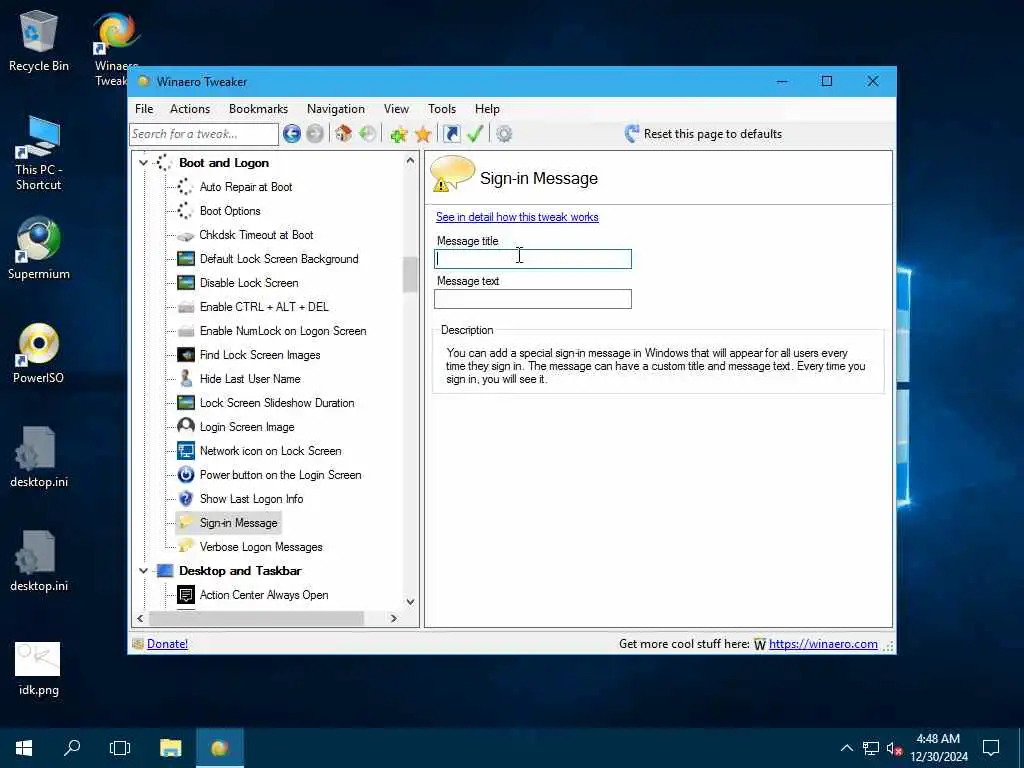Click the blue arrow shortcut icon in the toolbar
The width and height of the screenshot is (1024, 768).
tap(451, 134)
